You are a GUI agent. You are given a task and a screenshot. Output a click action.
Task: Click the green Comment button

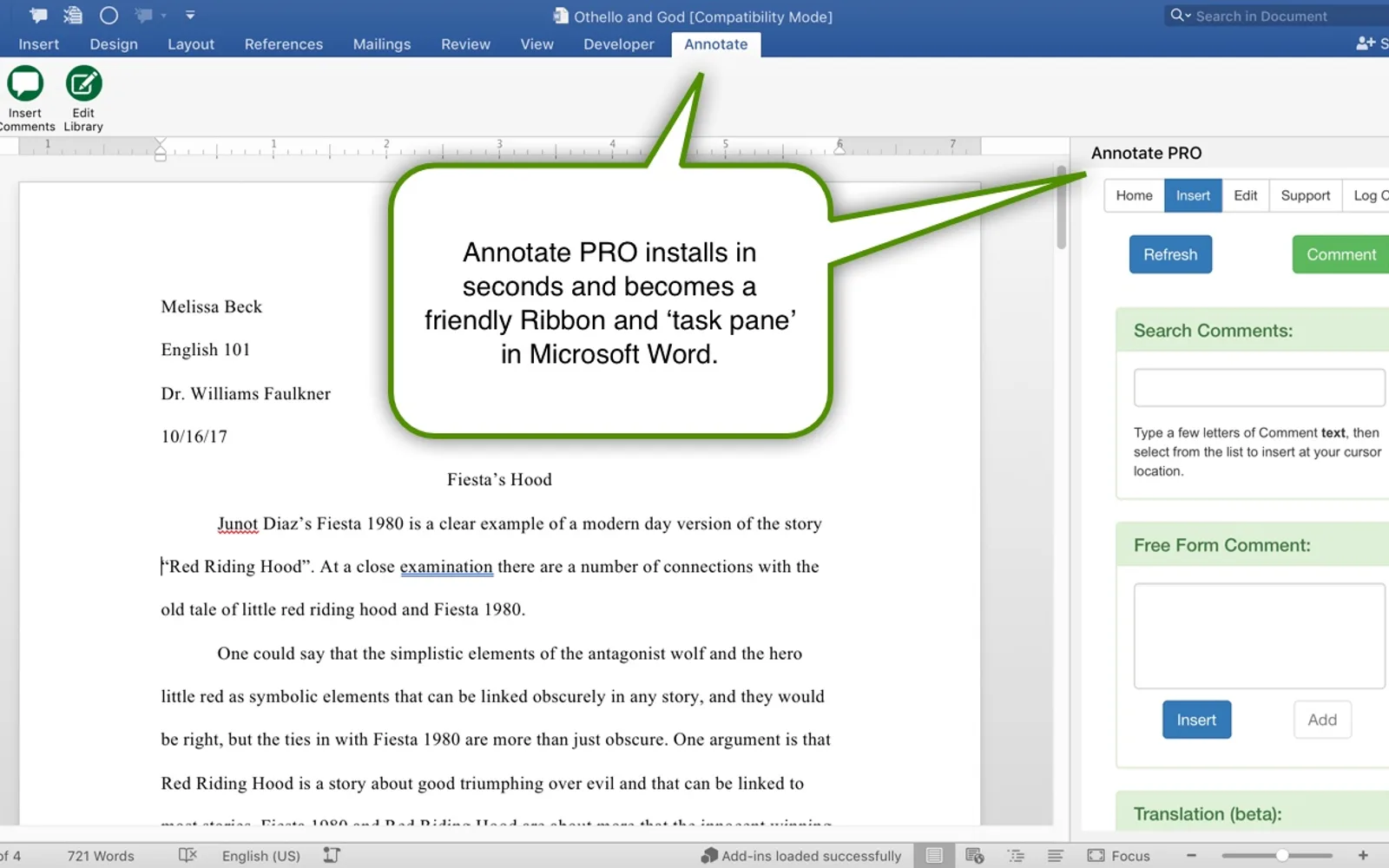coord(1341,254)
